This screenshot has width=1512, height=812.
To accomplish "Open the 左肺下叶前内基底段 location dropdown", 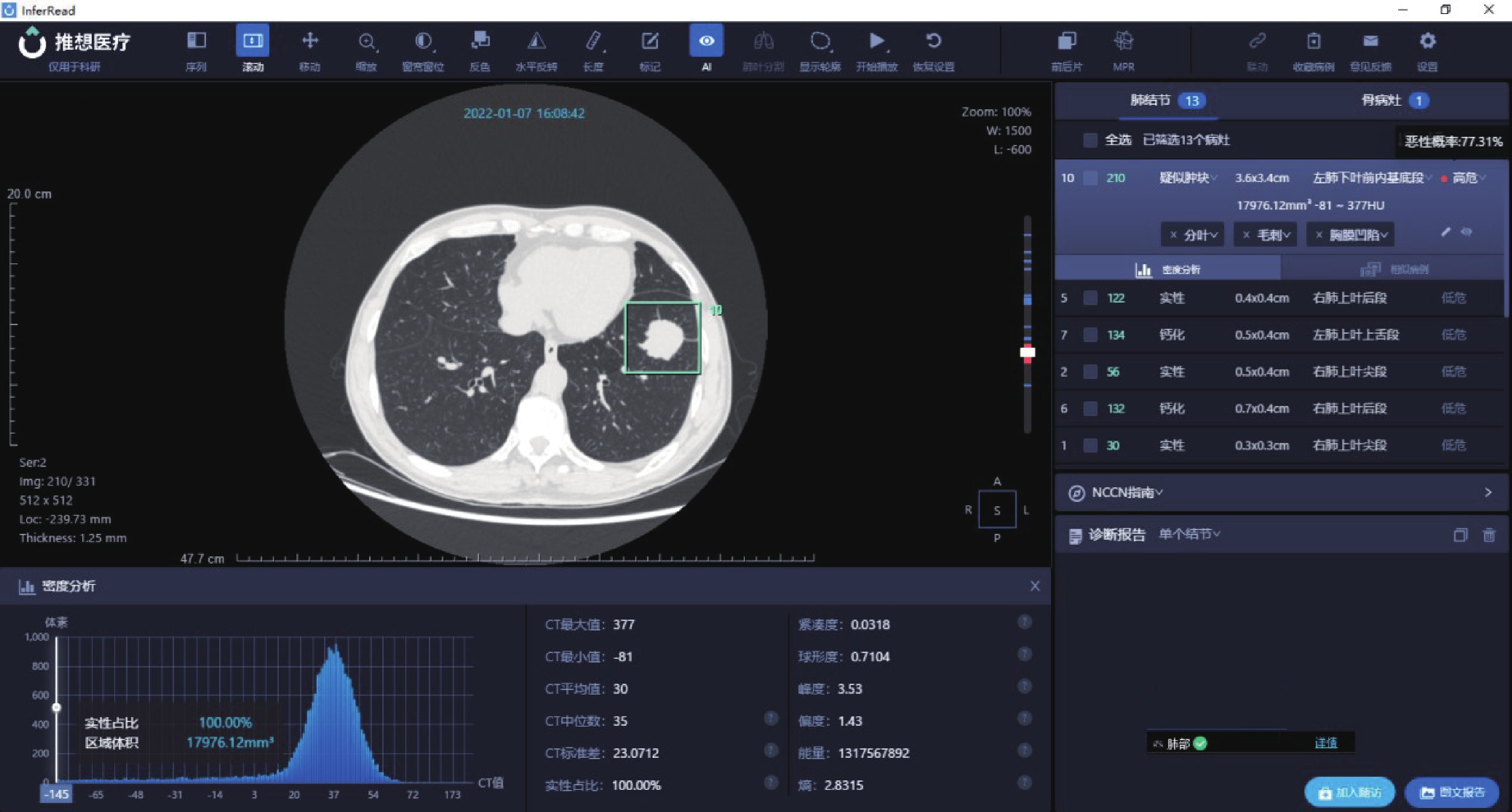I will coord(1372,178).
